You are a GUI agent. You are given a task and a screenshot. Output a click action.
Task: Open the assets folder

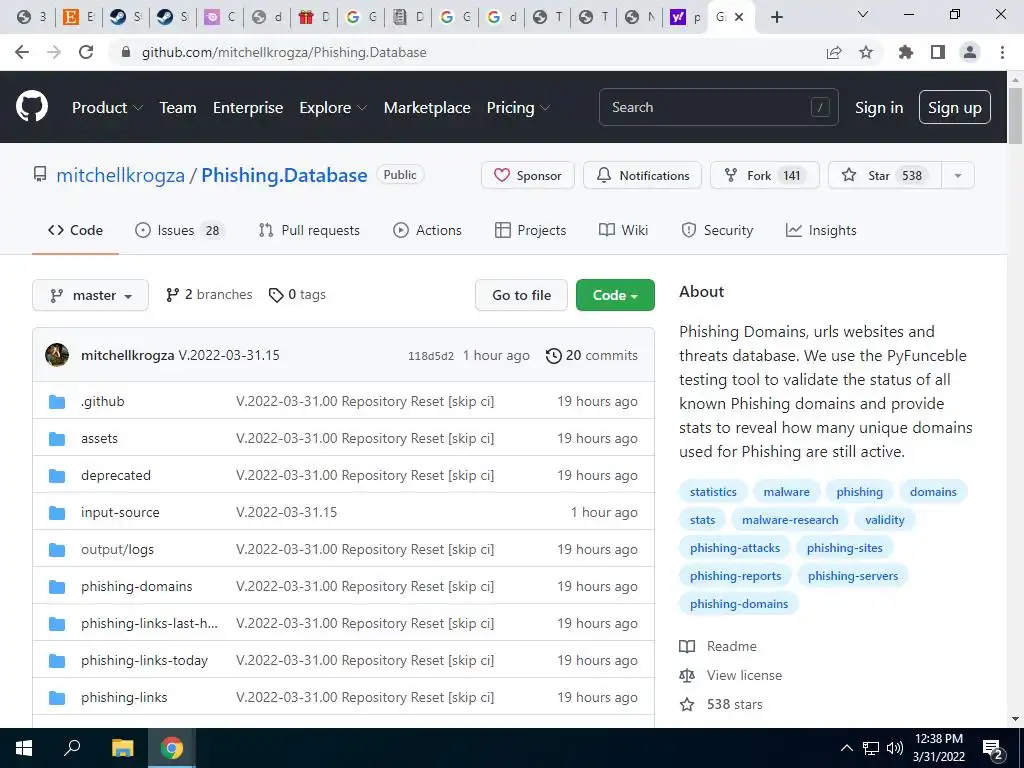coord(99,438)
